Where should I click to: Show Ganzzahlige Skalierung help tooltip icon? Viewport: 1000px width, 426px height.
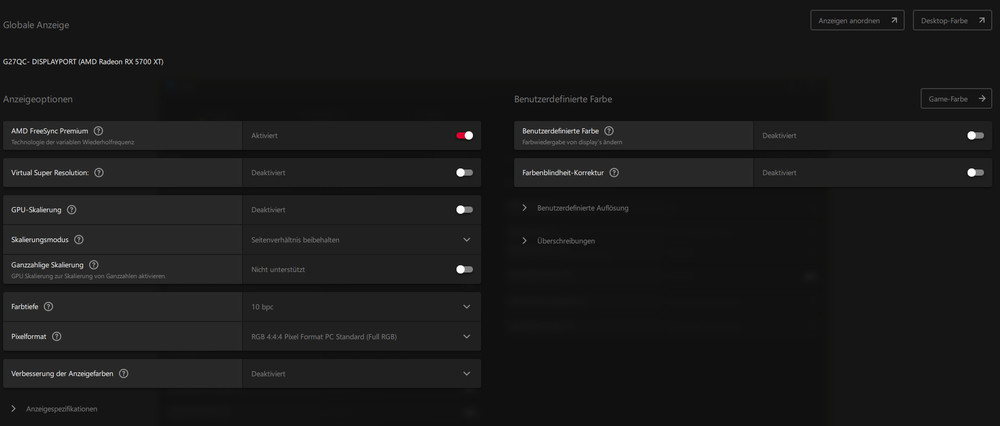coord(94,265)
